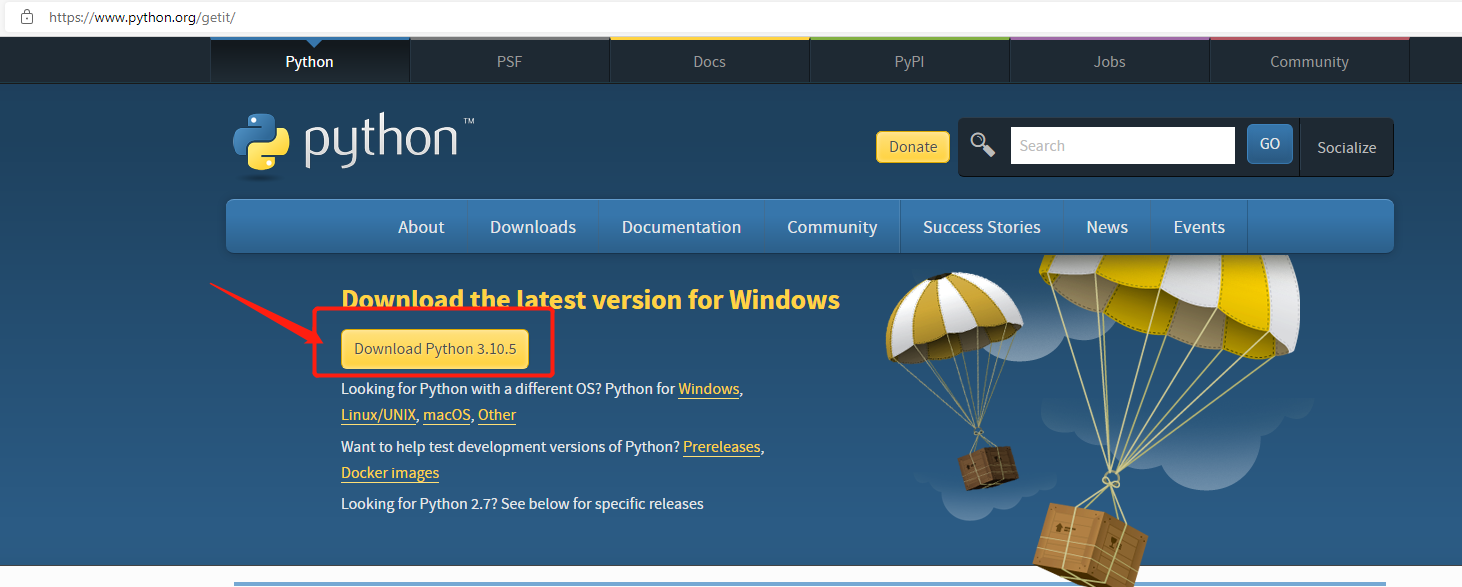Open the Prereleases link
Viewport: 1462px width, 587px height.
[722, 447]
